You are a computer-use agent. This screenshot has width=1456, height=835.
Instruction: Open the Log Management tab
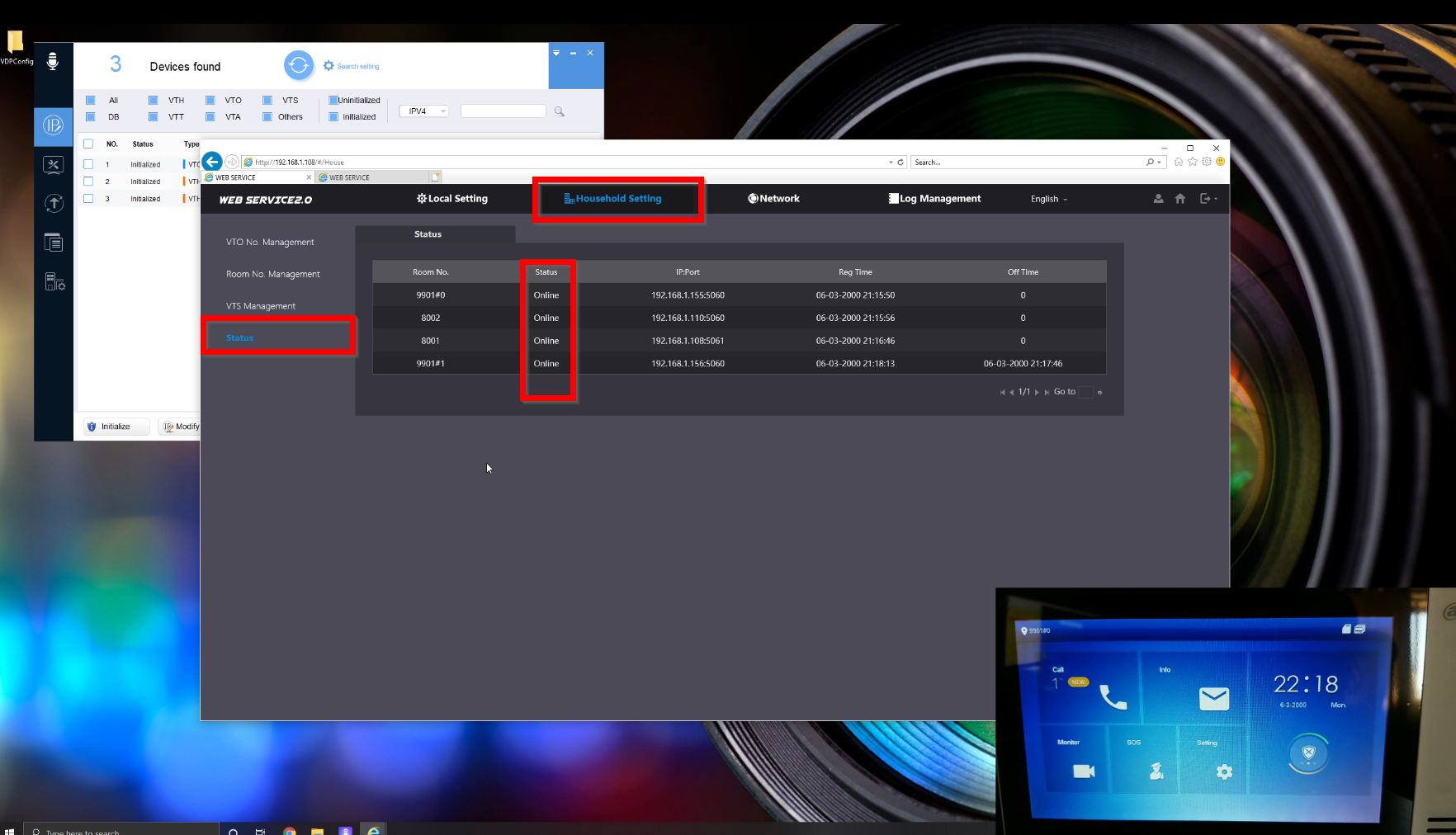(934, 199)
